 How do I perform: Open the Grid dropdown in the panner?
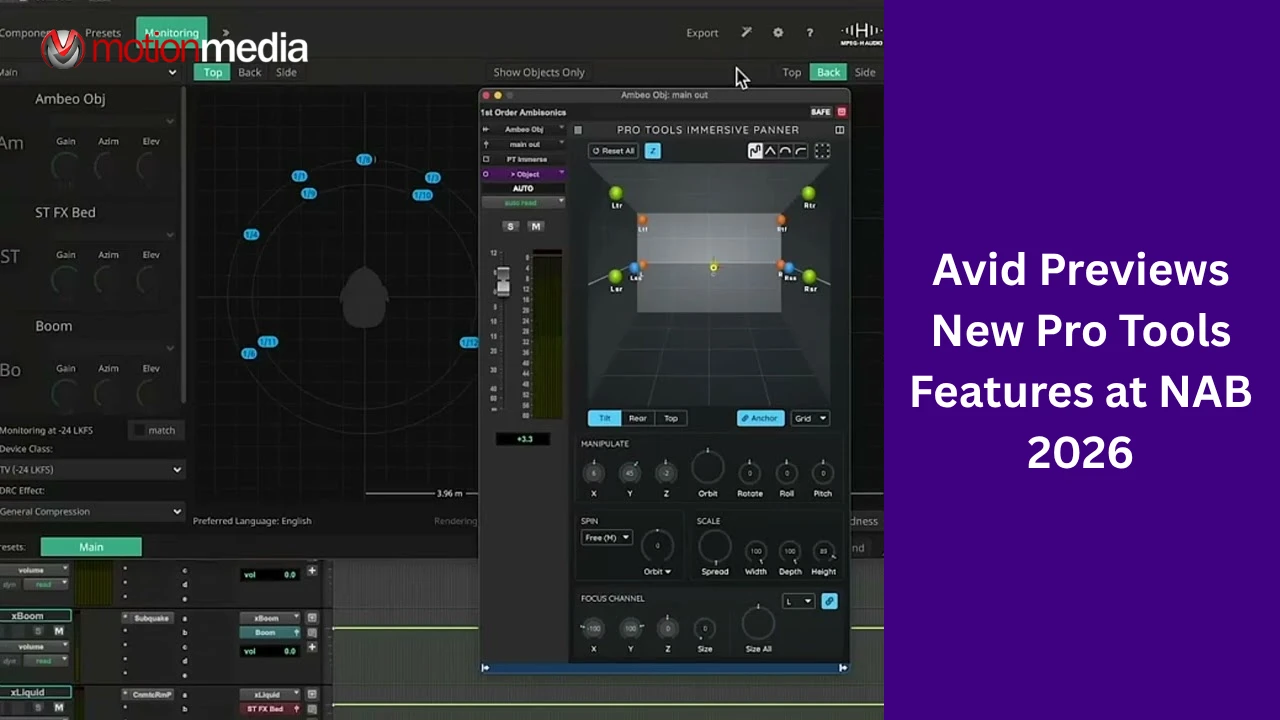(810, 418)
